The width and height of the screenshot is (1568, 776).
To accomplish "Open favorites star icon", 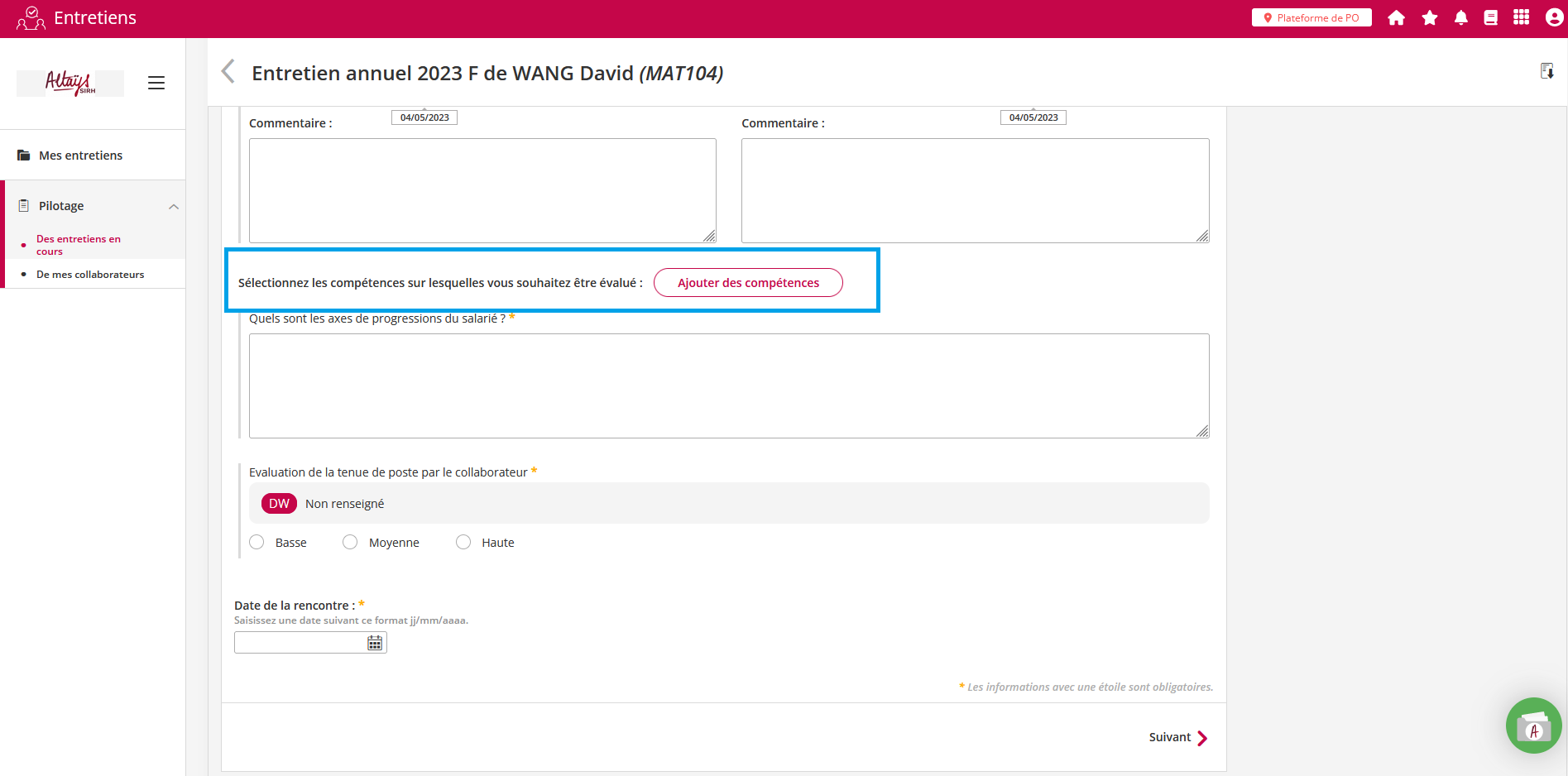I will tap(1429, 18).
